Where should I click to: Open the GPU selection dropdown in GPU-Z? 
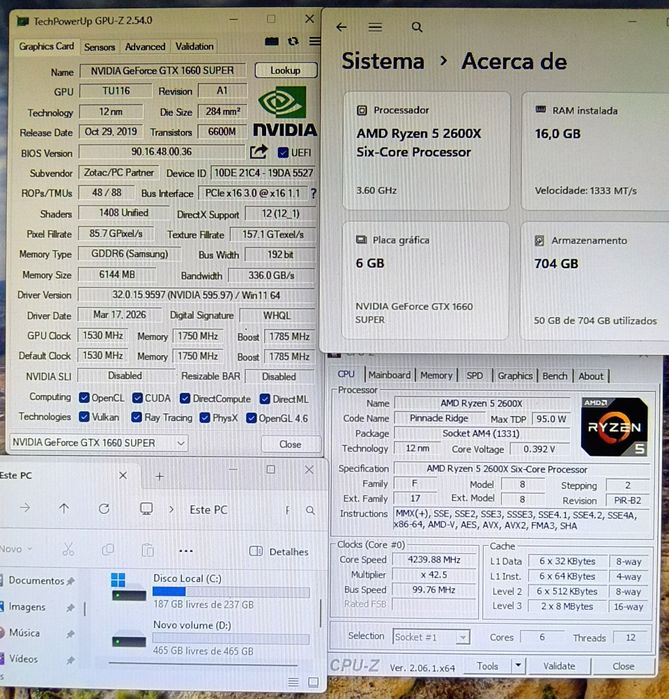(99, 443)
